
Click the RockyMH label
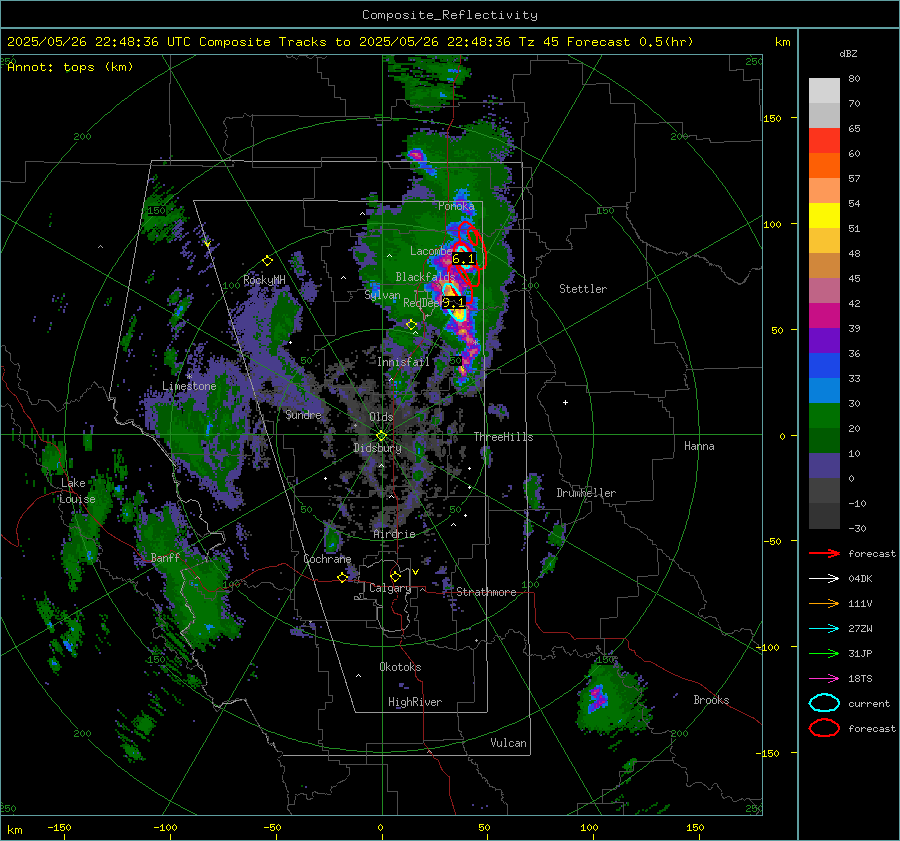264,280
